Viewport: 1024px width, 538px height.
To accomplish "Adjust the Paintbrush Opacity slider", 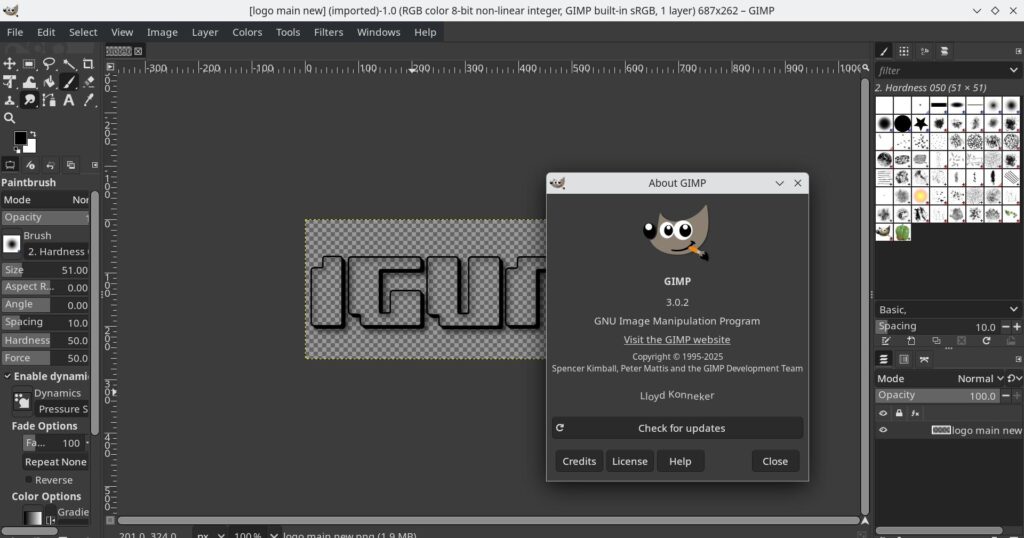I will 45,217.
